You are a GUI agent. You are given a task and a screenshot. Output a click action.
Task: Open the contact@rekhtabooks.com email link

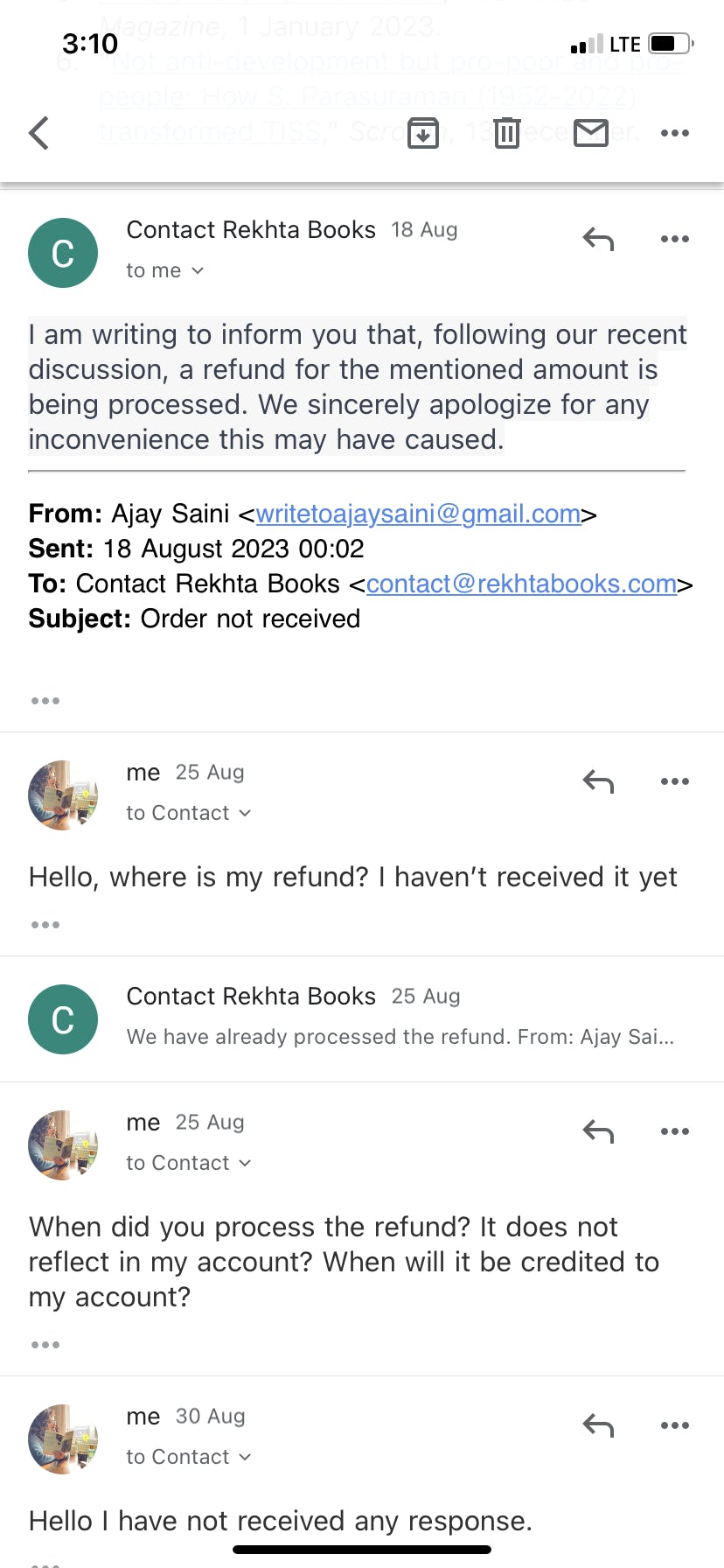coord(521,584)
